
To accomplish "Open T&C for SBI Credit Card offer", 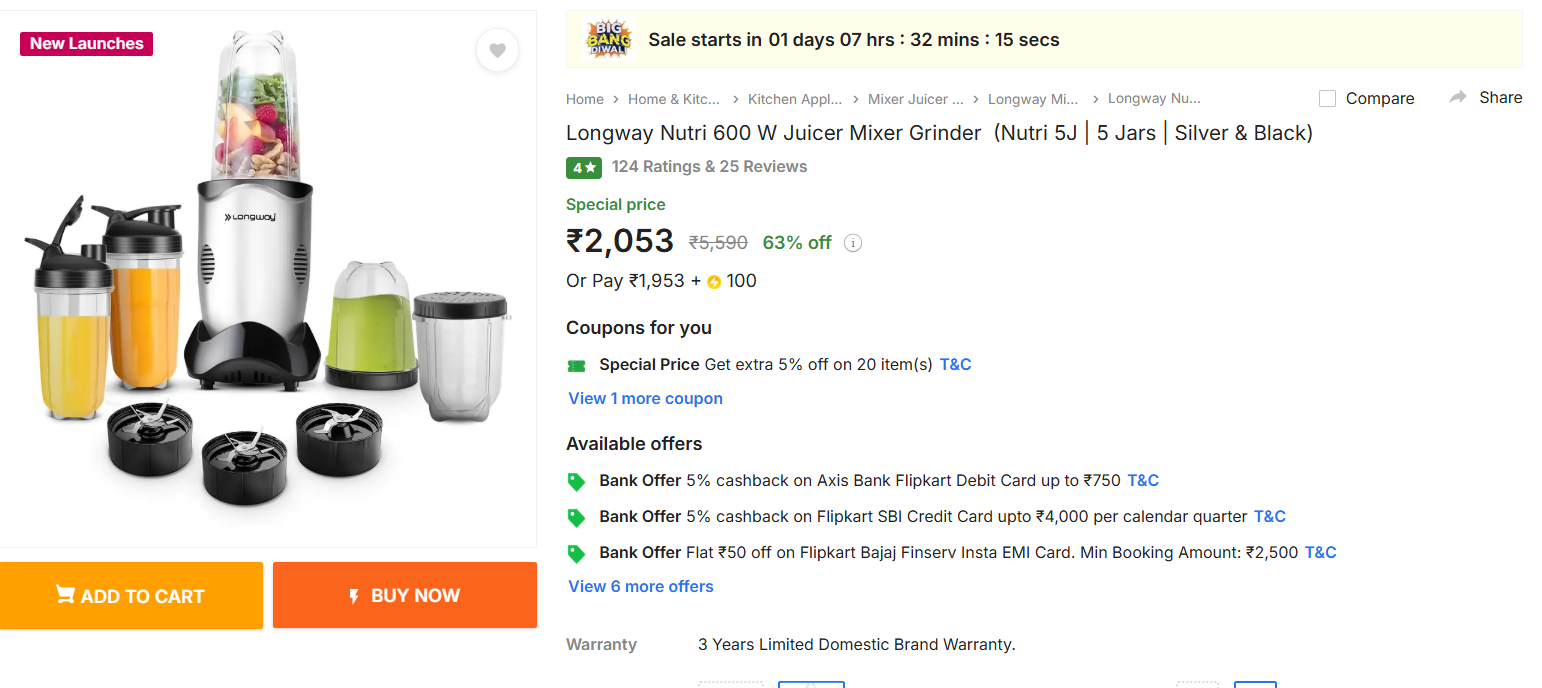I will point(1269,517).
